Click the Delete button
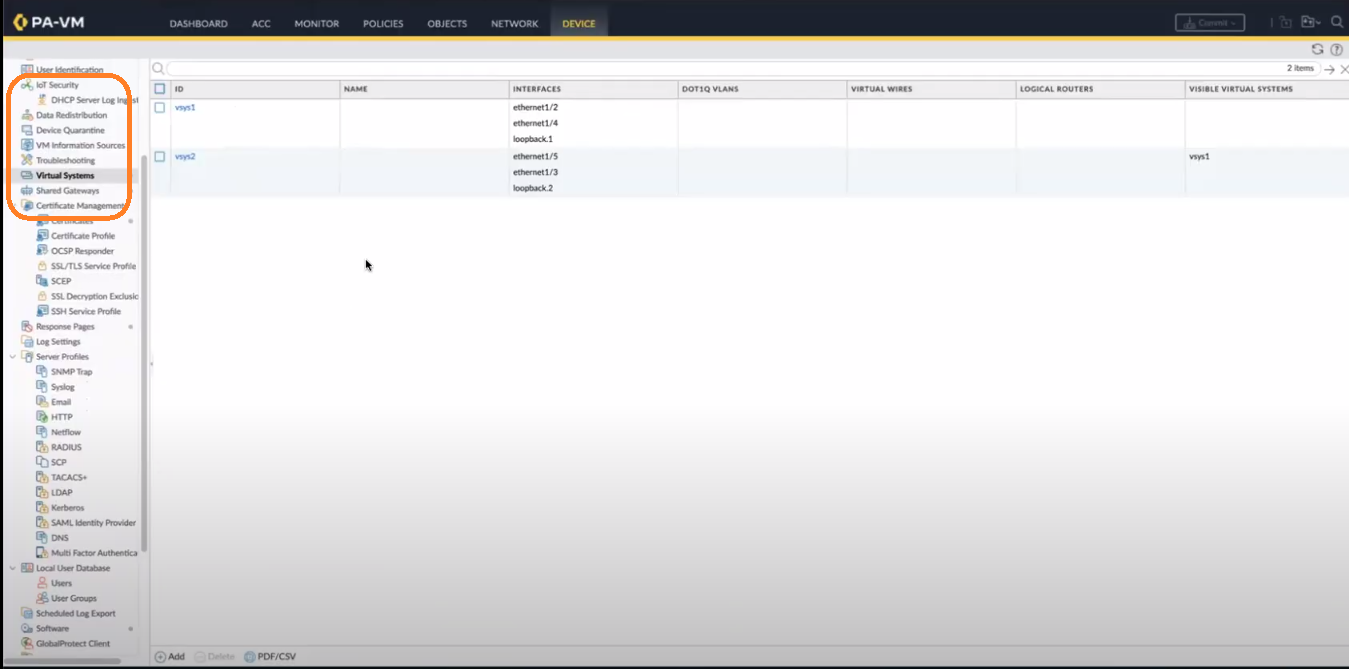The width and height of the screenshot is (1349, 669). [x=215, y=657]
